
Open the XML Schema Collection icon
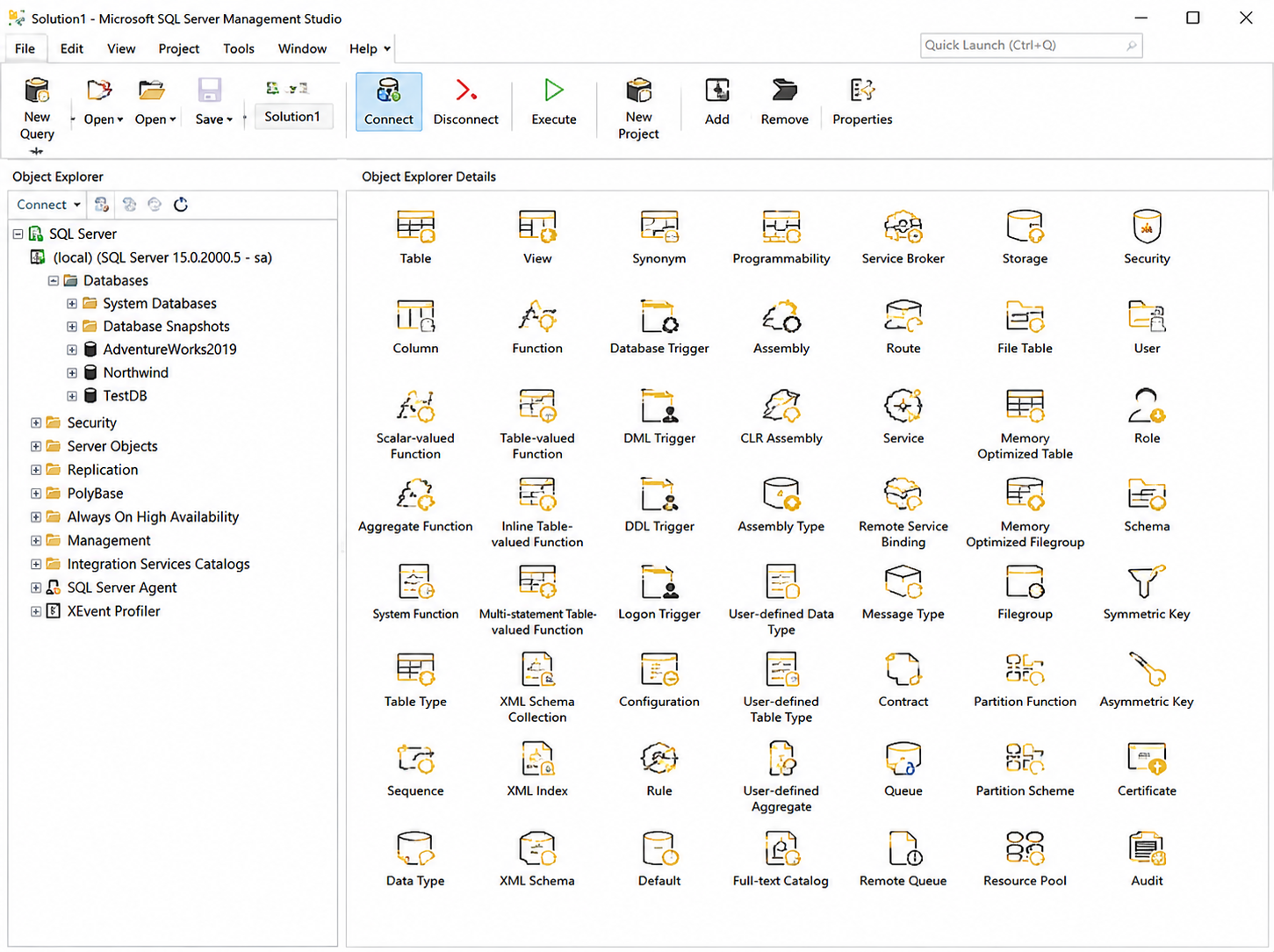537,669
